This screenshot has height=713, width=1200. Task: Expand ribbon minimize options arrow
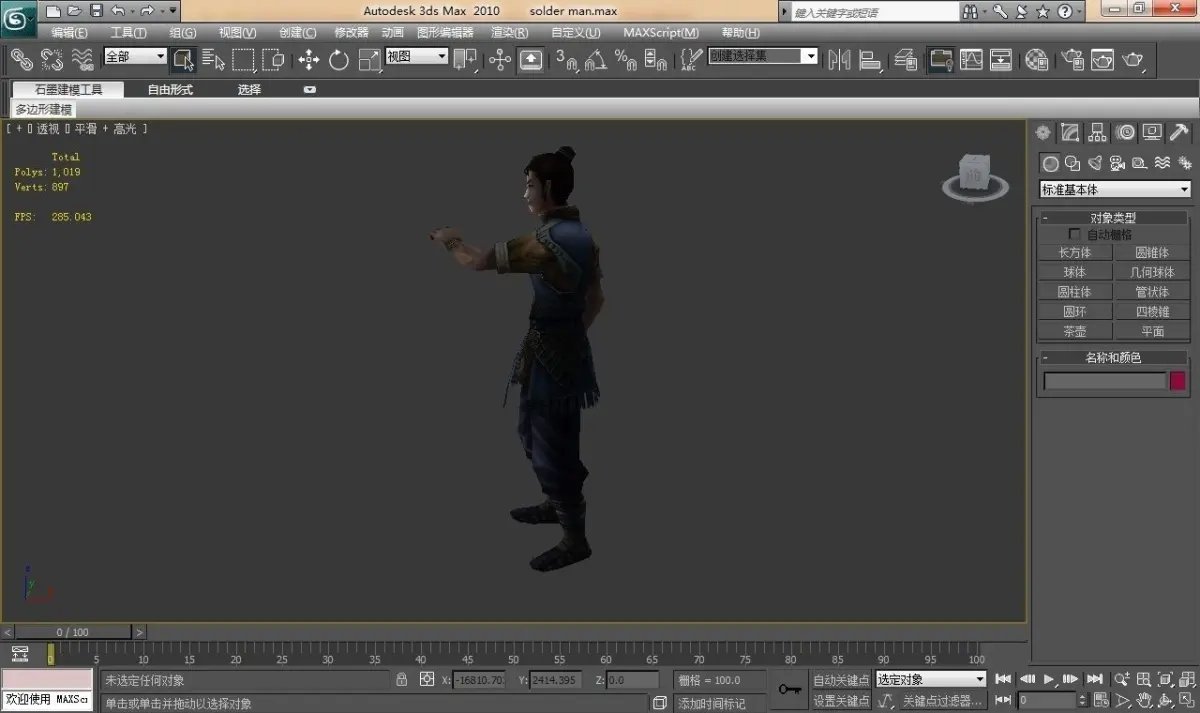[x=310, y=89]
